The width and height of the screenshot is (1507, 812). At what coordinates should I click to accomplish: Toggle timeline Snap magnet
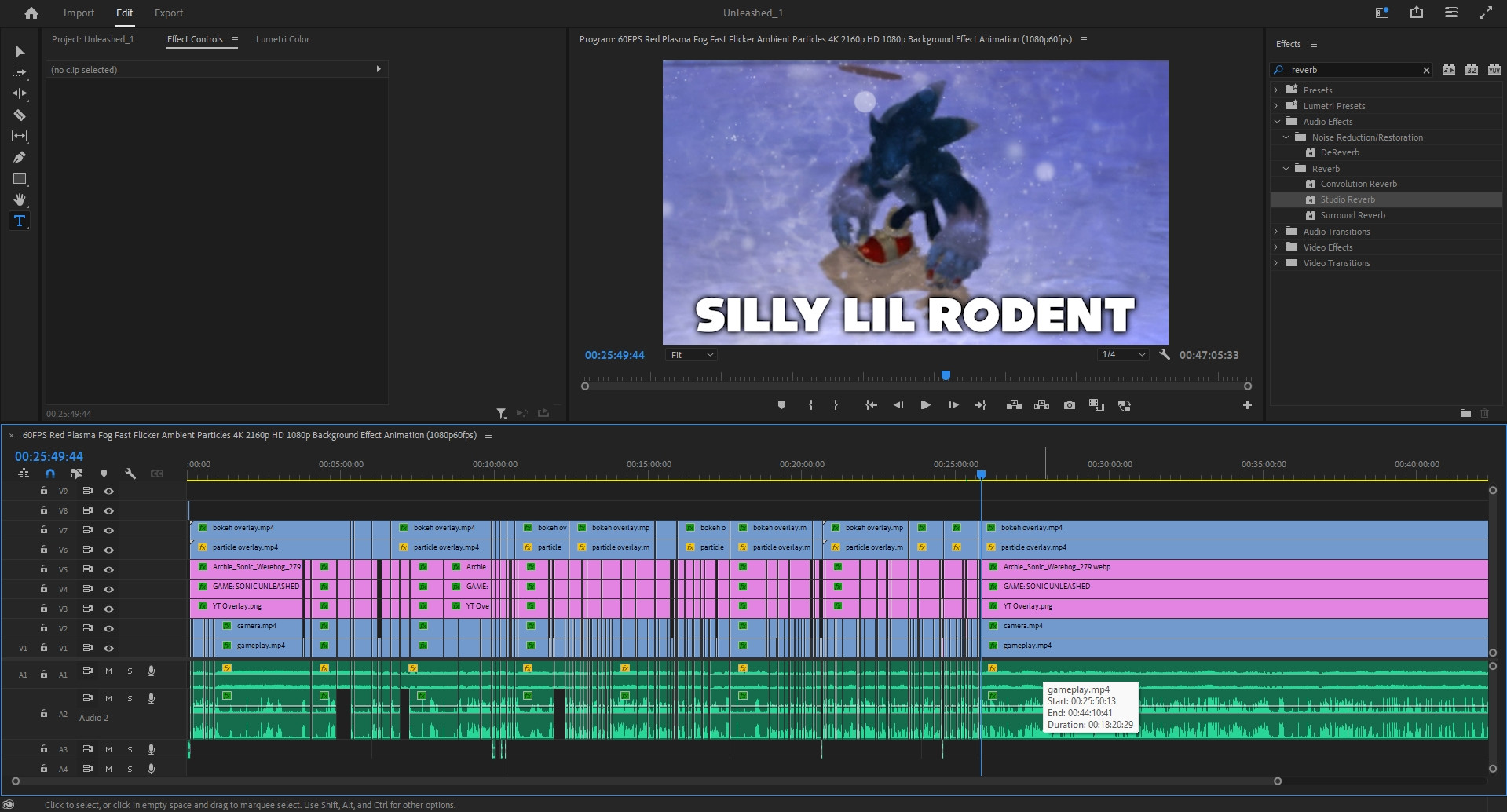pos(50,474)
